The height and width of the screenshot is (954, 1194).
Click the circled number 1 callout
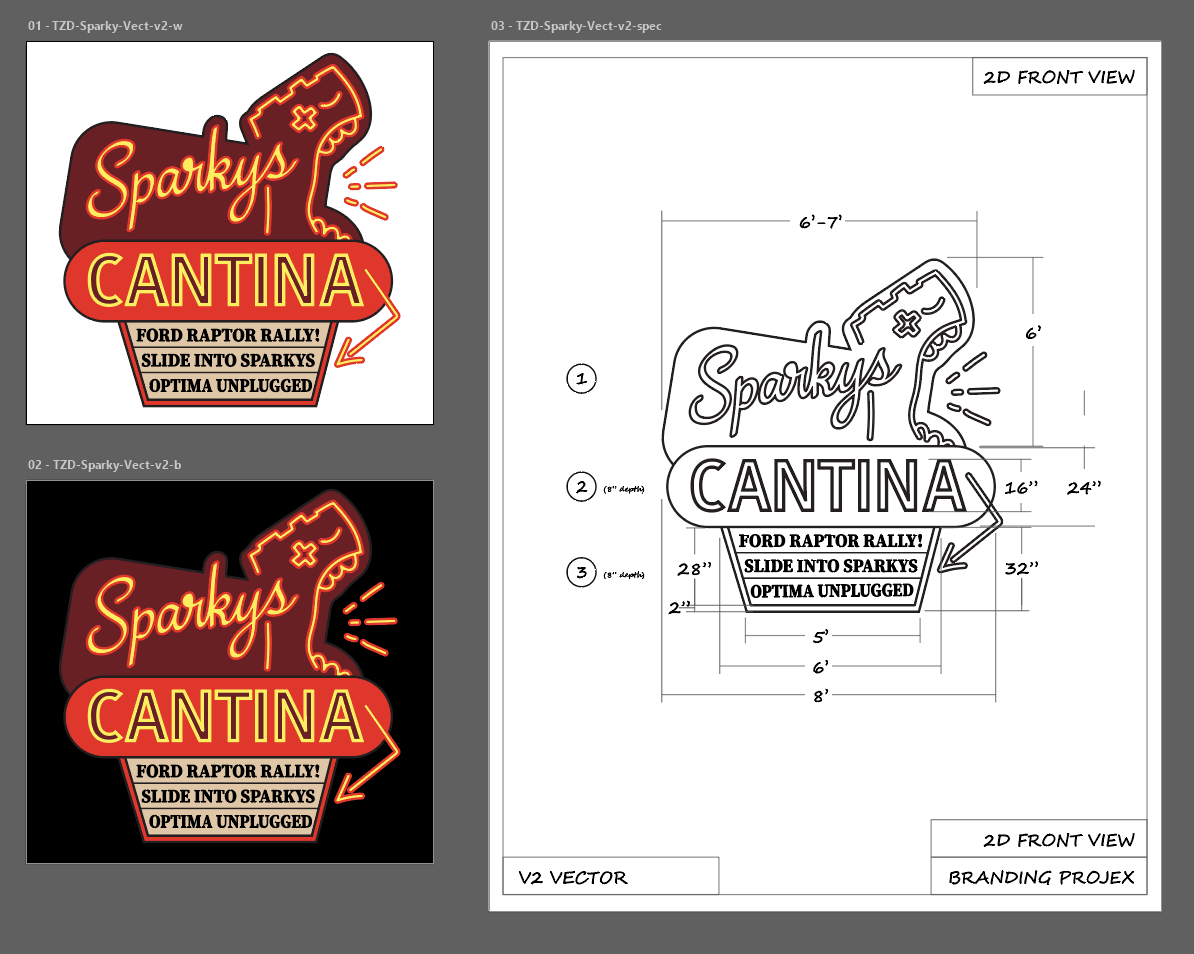tap(582, 378)
